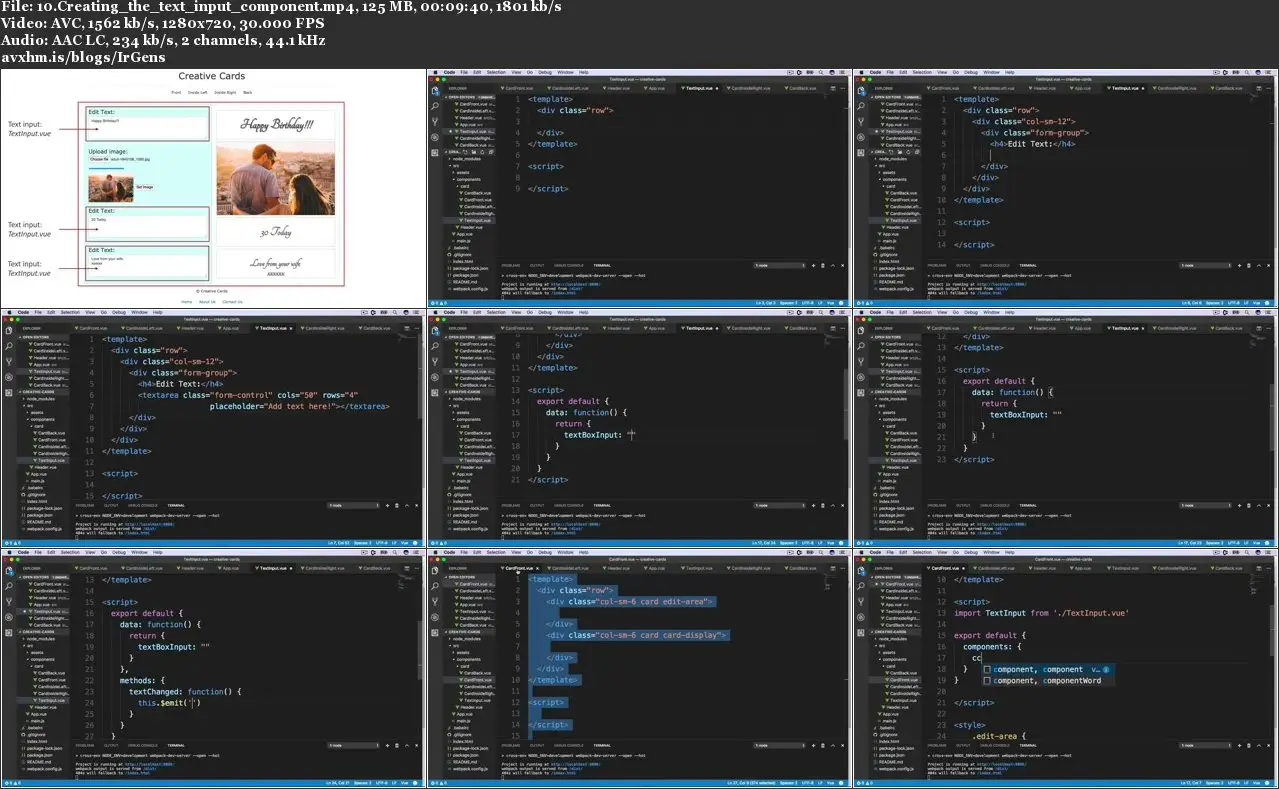Image resolution: width=1279 pixels, height=789 pixels.
Task: Click the '30 Today' text input box
Action: 148,227
